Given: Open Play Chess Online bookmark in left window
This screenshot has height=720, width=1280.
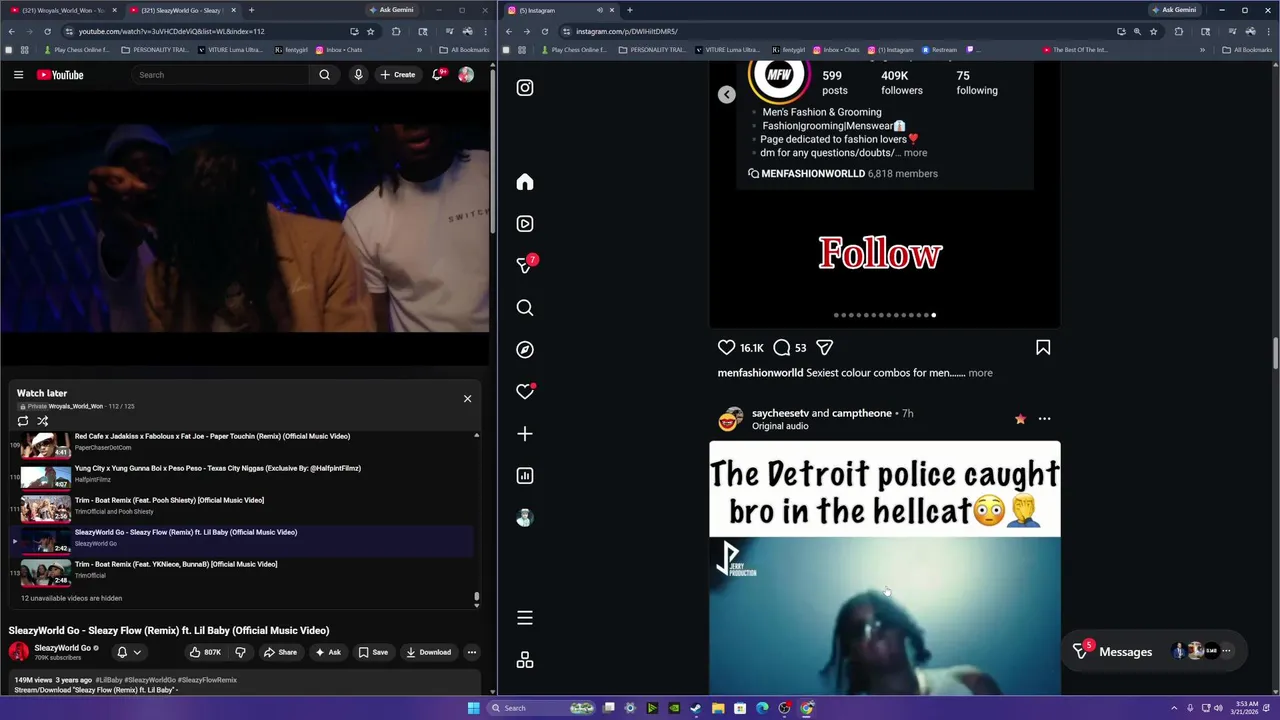Looking at the screenshot, I should [77, 50].
